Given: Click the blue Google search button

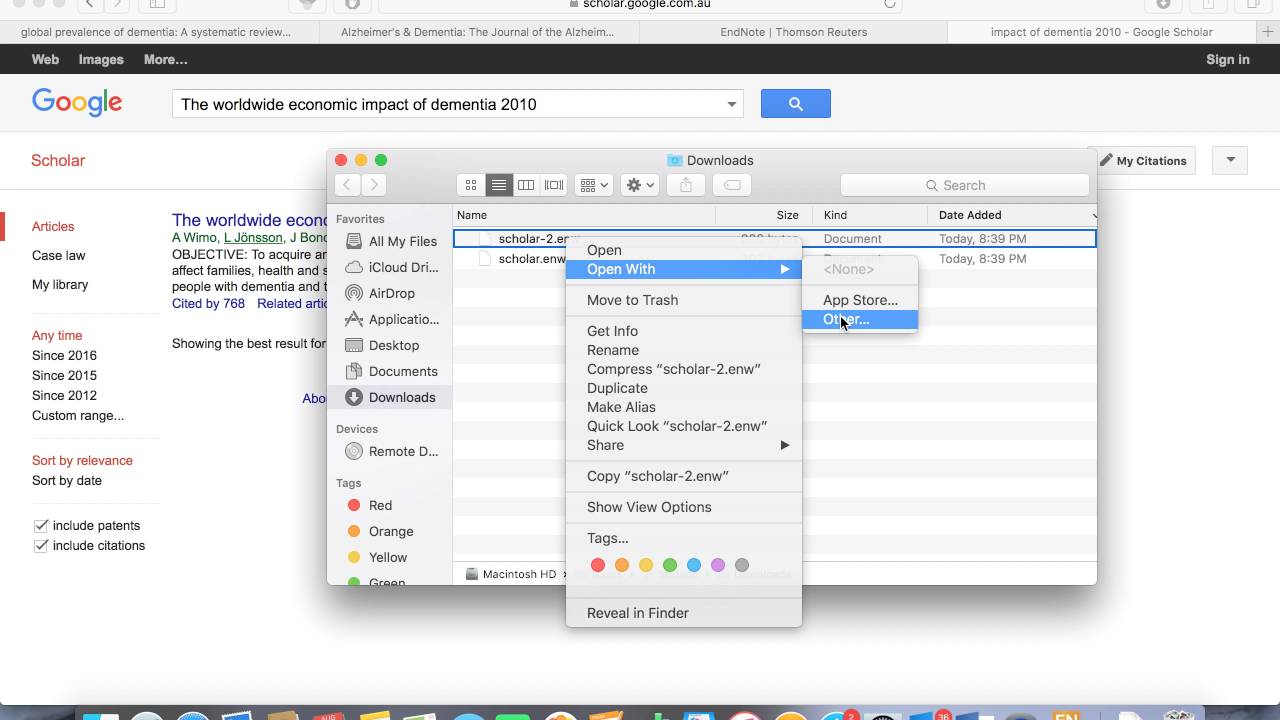Looking at the screenshot, I should coord(796,104).
